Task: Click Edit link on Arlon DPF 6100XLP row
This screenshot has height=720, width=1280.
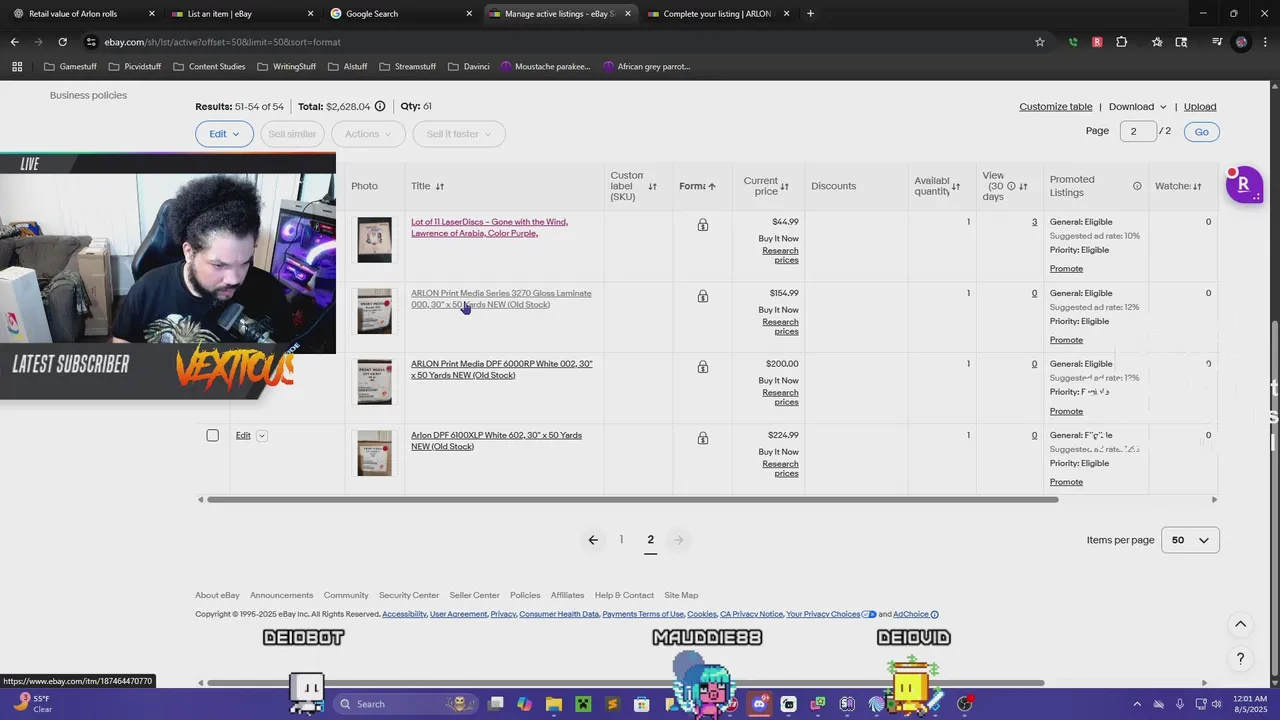Action: click(243, 436)
